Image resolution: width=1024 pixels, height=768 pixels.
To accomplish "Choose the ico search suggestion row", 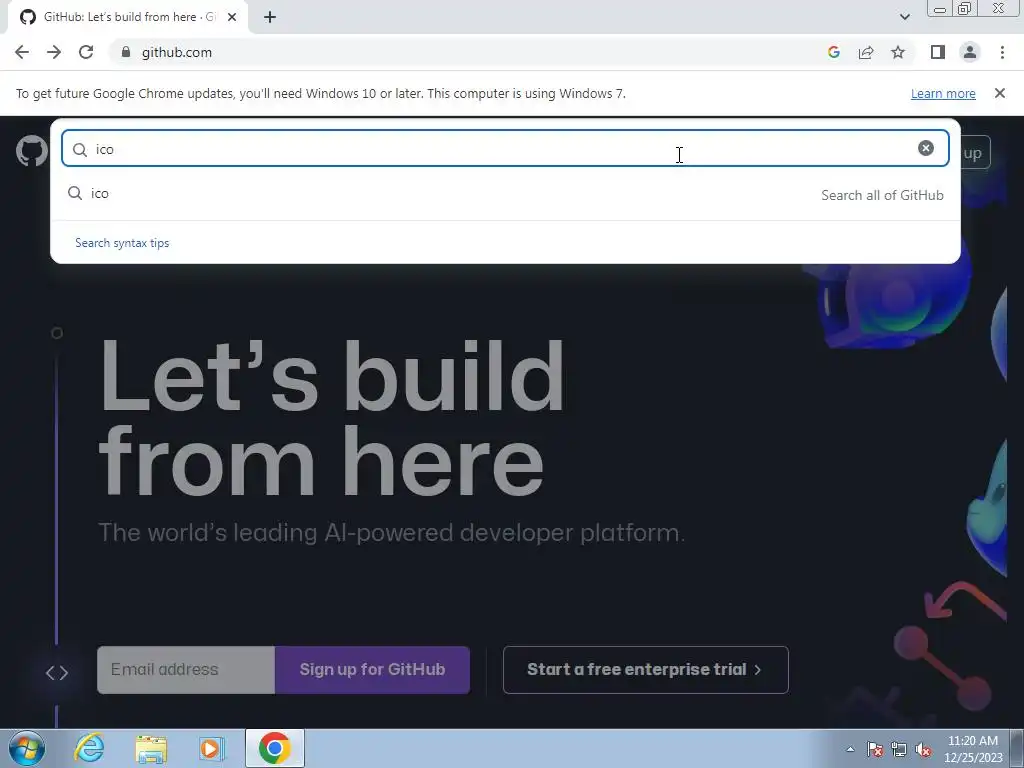I will 505,194.
